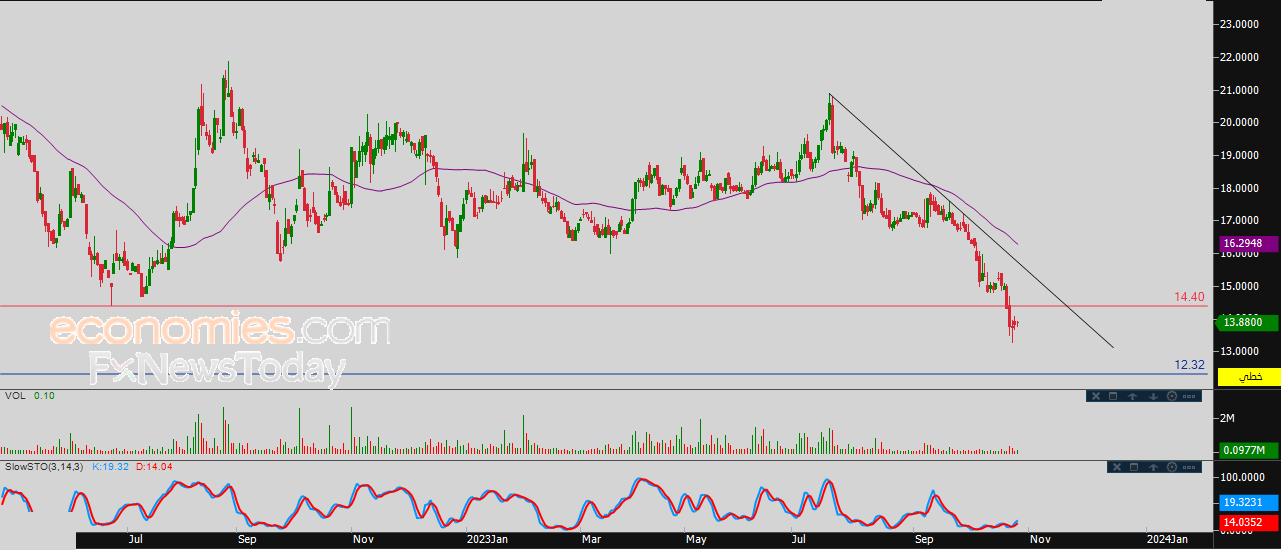The image size is (1281, 550).
Task: Click the purple 16.2948 moving average tag
Action: click(1246, 243)
